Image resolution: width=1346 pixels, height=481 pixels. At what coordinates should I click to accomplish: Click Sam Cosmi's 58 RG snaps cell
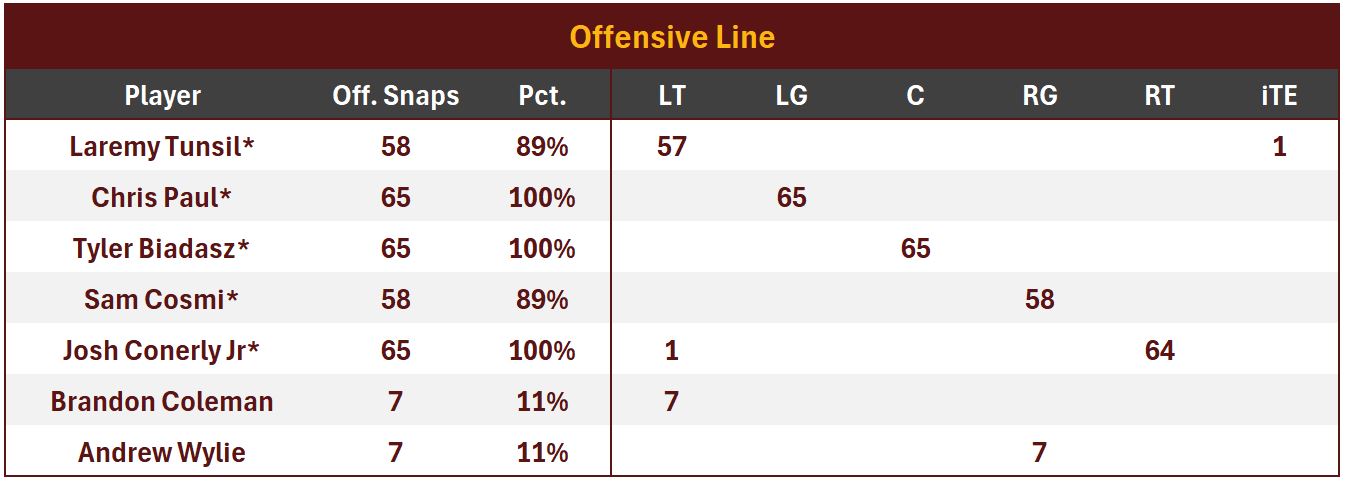[1039, 300]
